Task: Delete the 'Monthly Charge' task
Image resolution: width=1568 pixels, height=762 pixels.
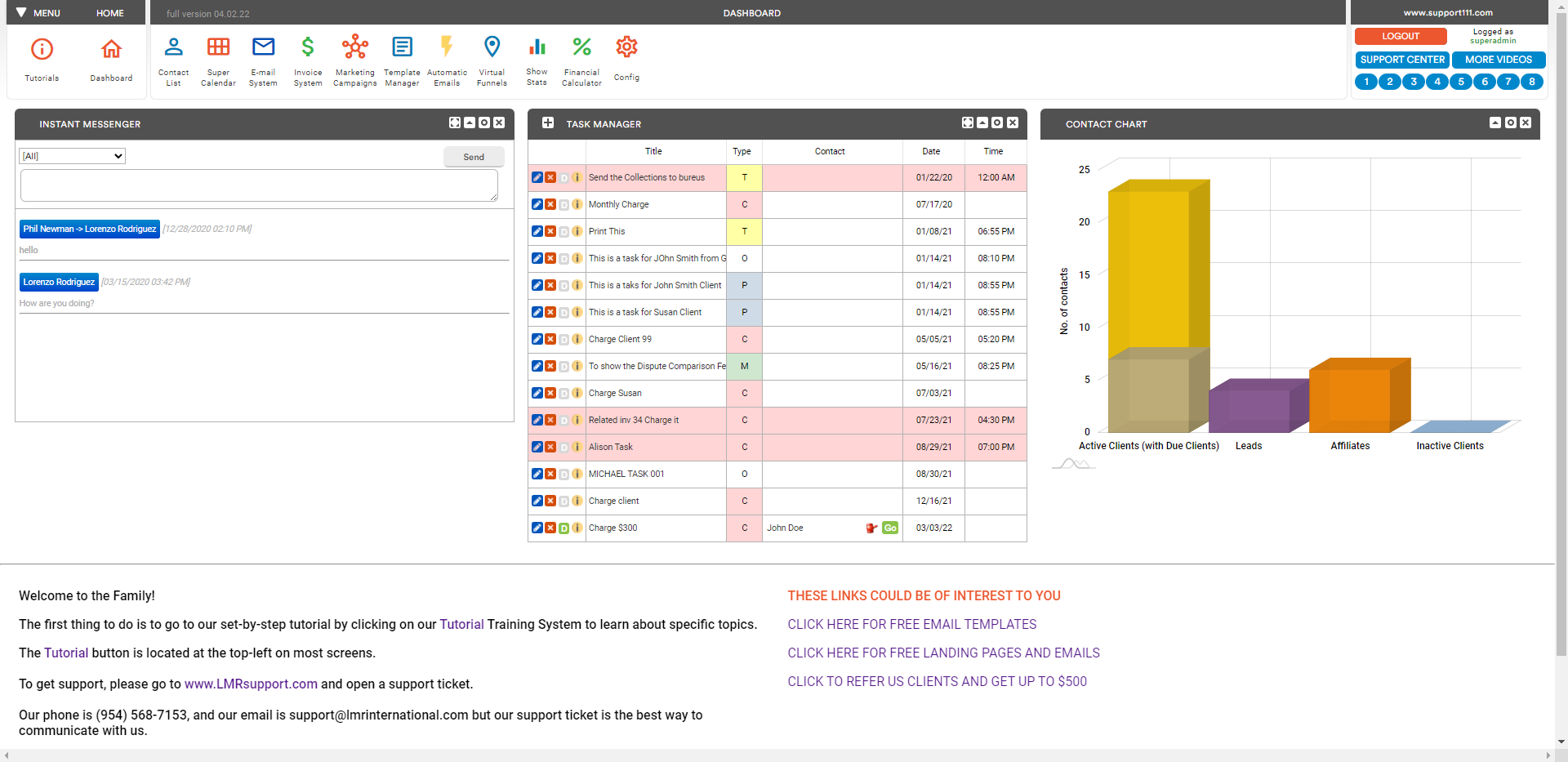Action: [x=550, y=204]
